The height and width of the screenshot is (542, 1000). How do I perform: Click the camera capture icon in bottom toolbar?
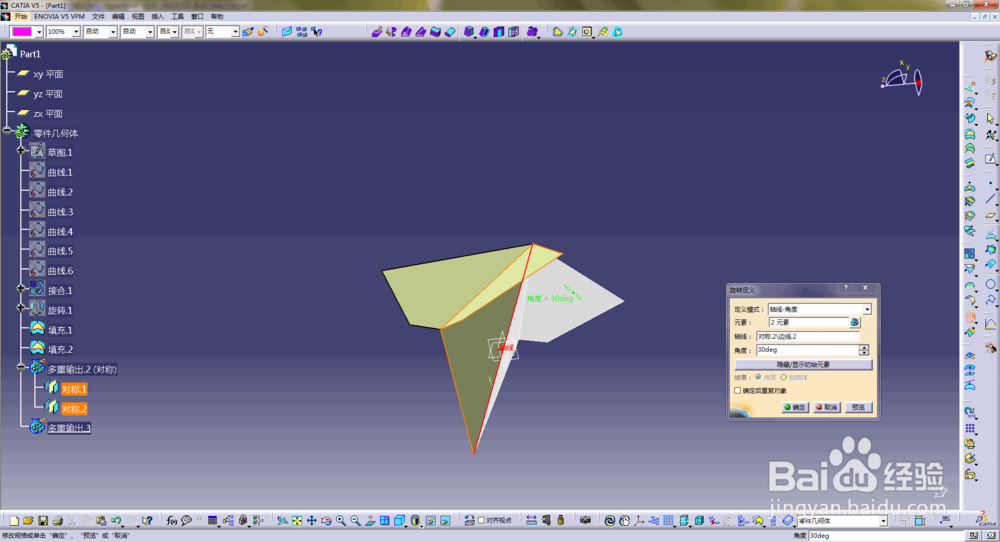(585, 521)
